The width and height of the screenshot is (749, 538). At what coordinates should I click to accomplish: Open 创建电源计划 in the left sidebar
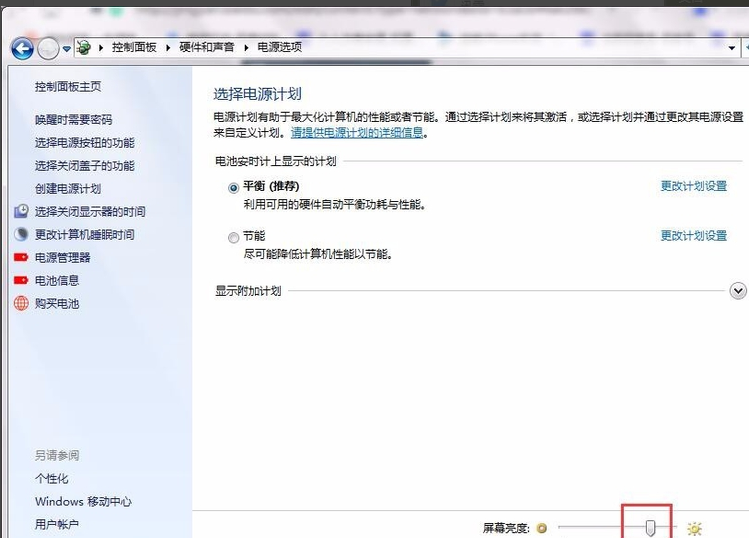click(68, 189)
